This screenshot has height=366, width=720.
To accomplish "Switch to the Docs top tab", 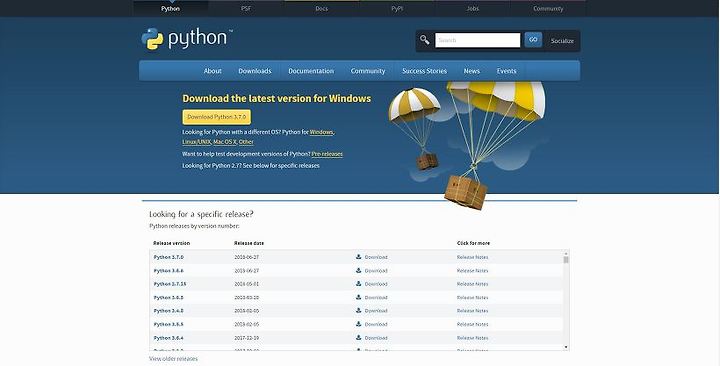I will tap(321, 8).
